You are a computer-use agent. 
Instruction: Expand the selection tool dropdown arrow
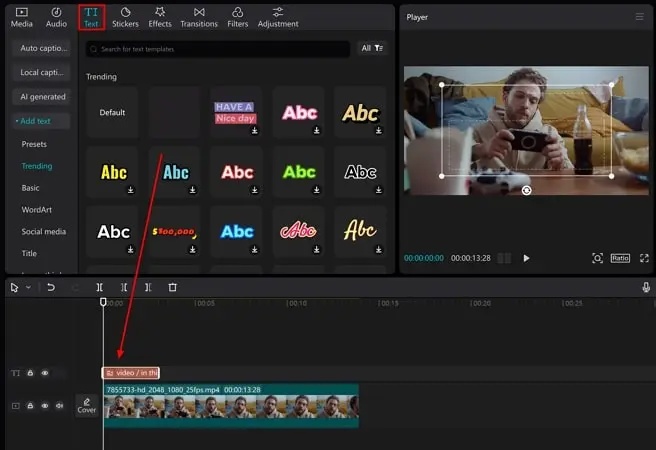(28, 287)
